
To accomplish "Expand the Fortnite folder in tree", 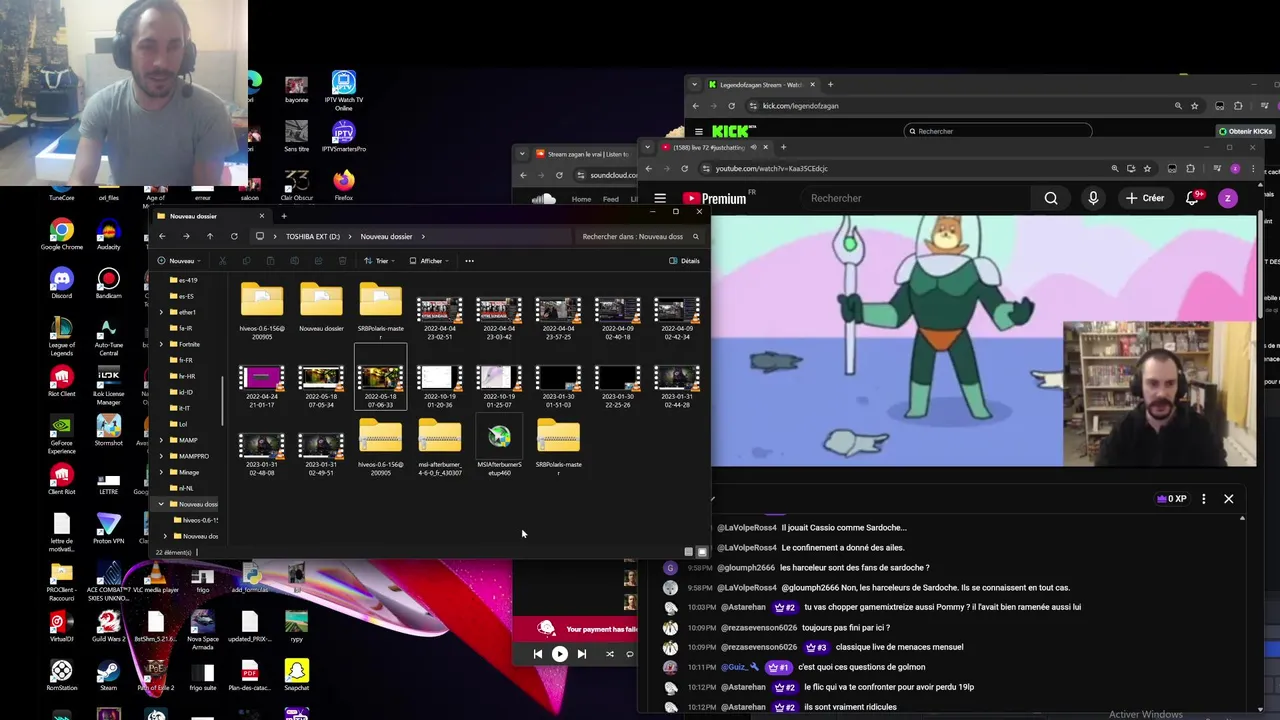I will point(161,344).
